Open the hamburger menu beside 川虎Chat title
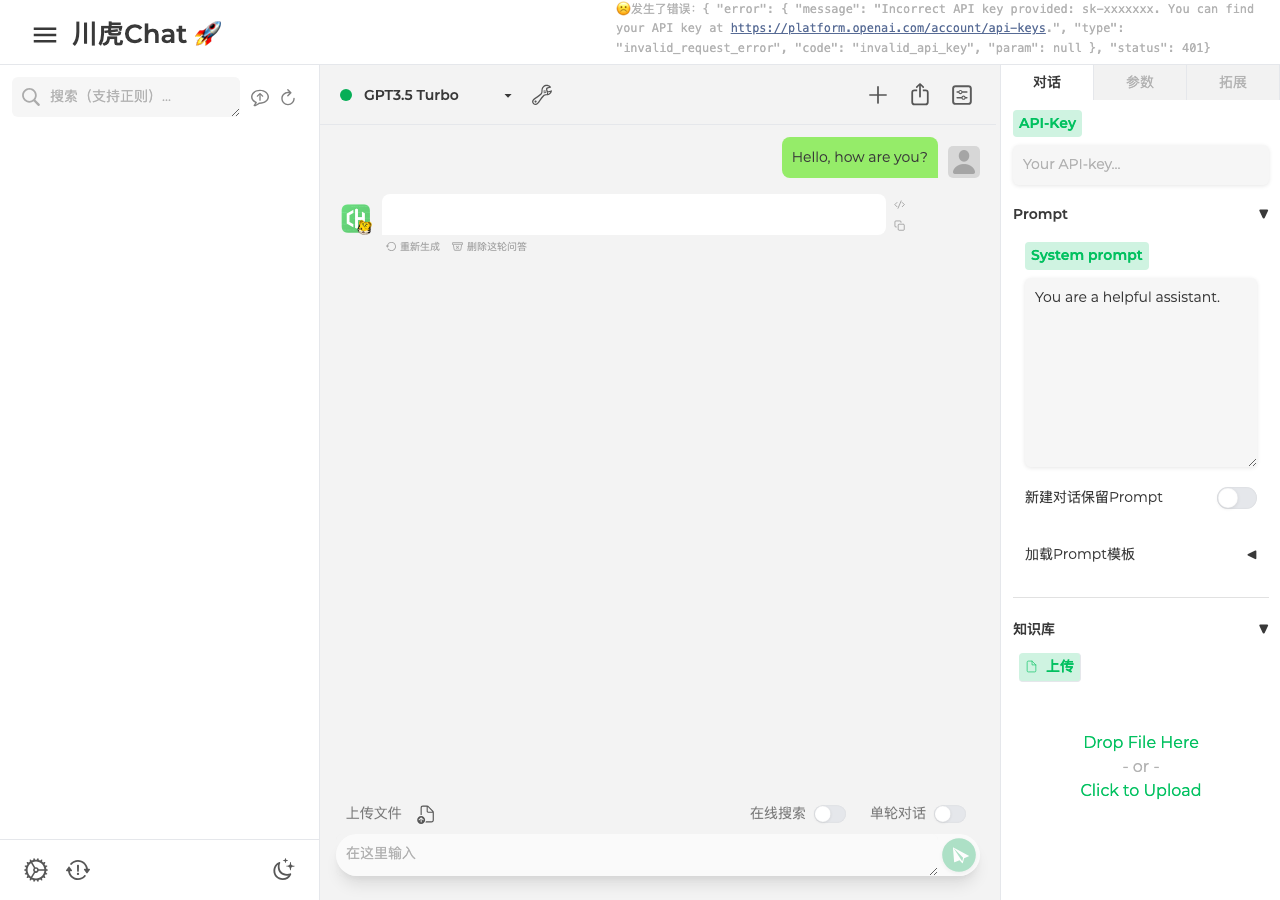 click(45, 35)
